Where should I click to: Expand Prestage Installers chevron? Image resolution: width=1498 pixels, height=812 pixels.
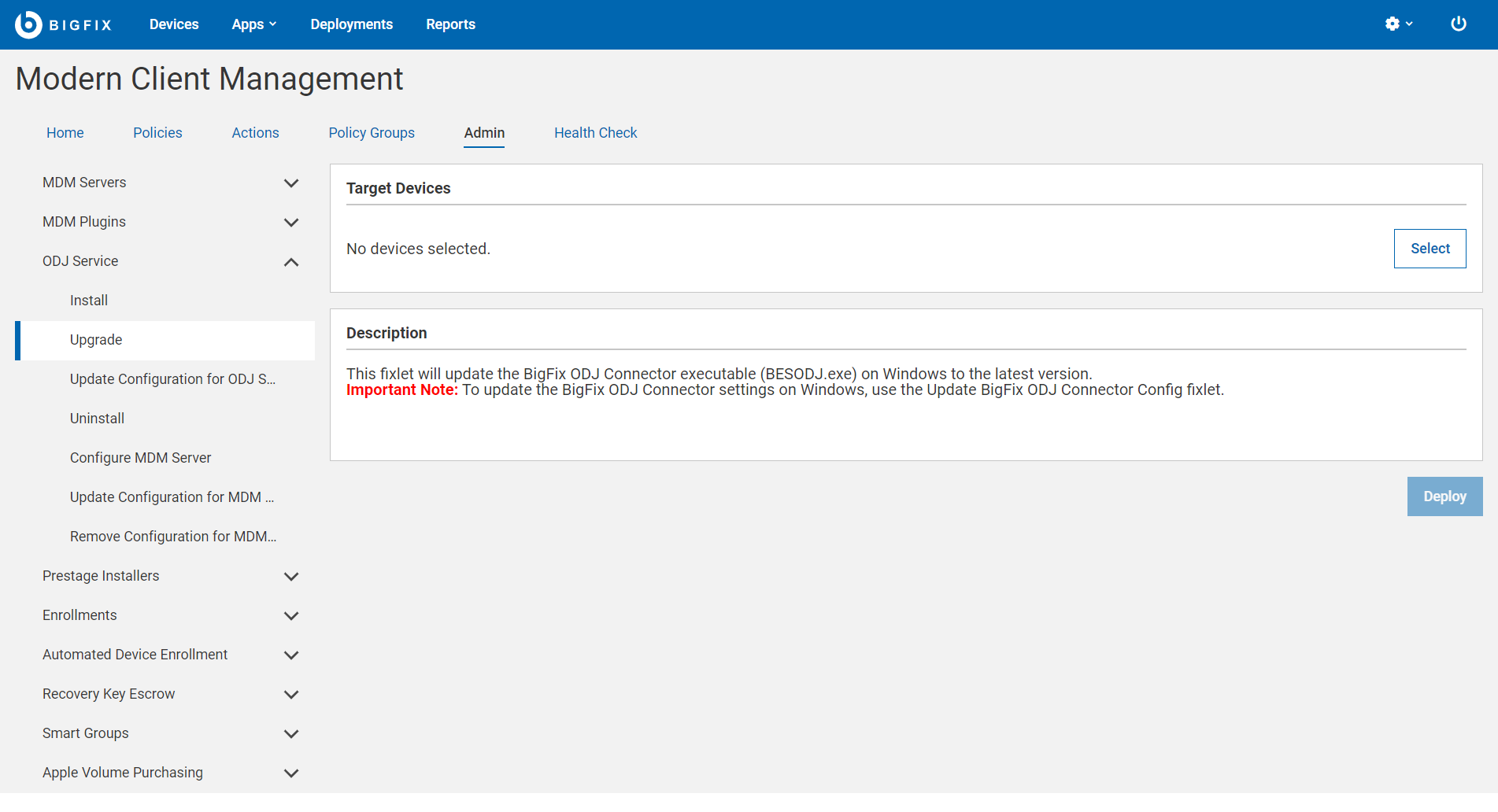pyautogui.click(x=290, y=577)
